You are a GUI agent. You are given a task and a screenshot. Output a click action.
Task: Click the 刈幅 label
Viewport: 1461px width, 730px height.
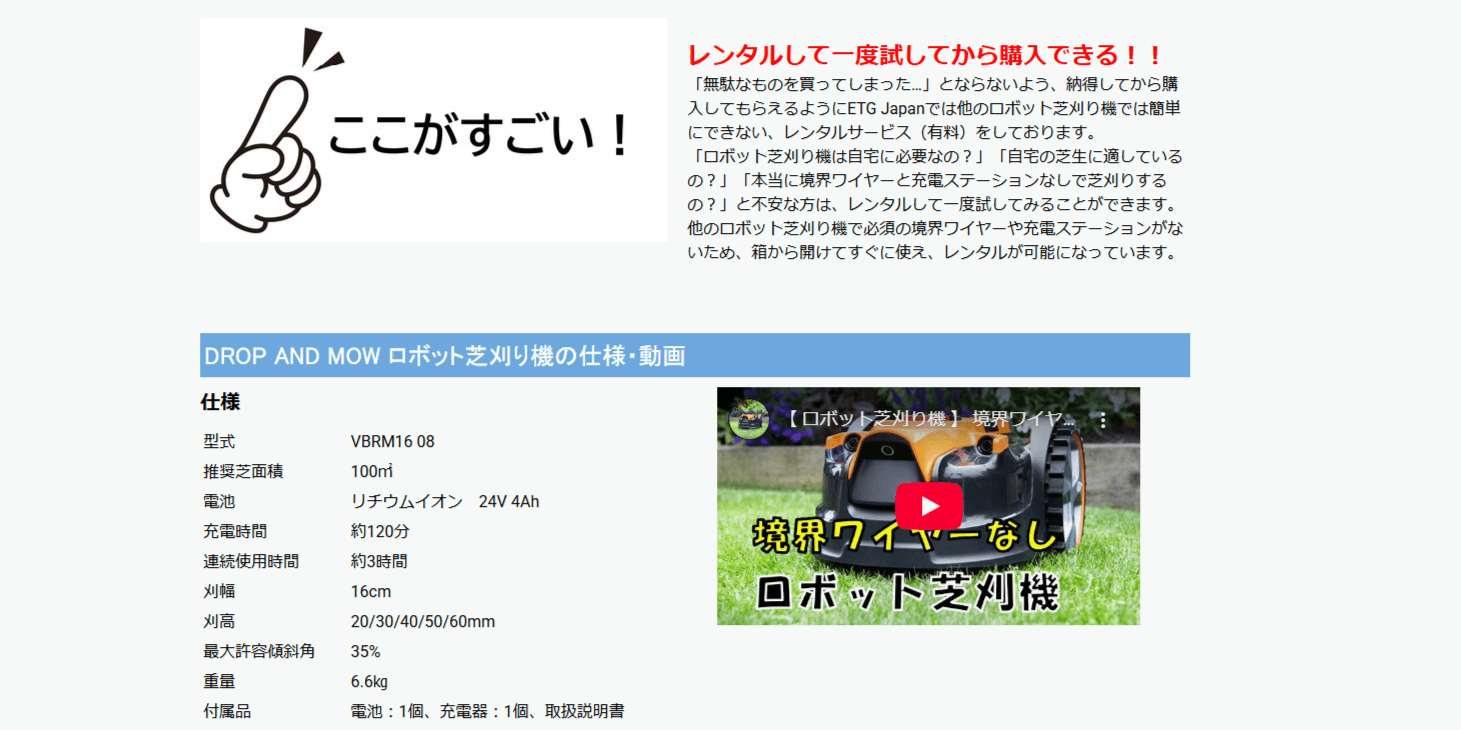click(x=219, y=591)
